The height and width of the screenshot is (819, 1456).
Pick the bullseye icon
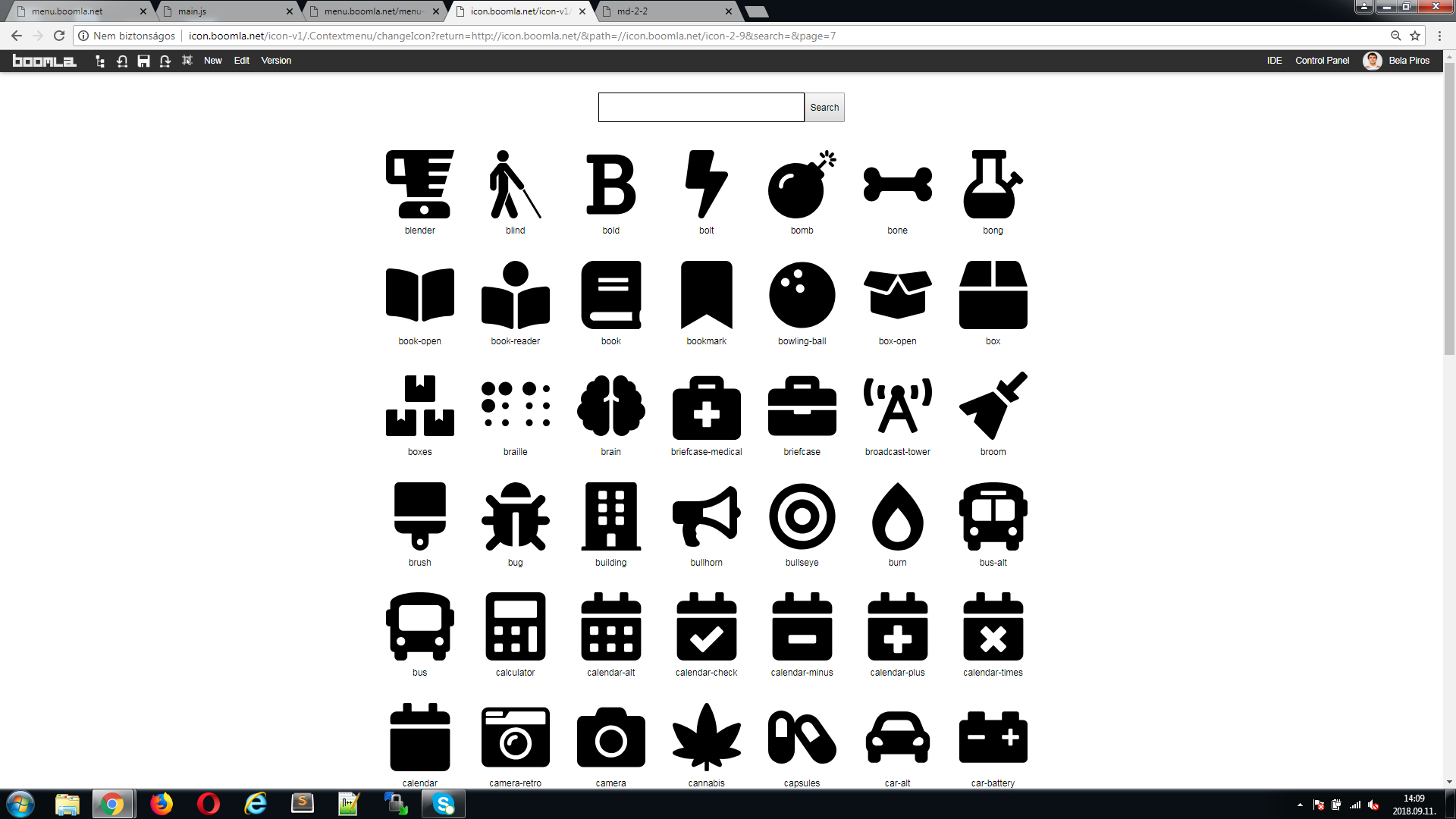point(802,516)
